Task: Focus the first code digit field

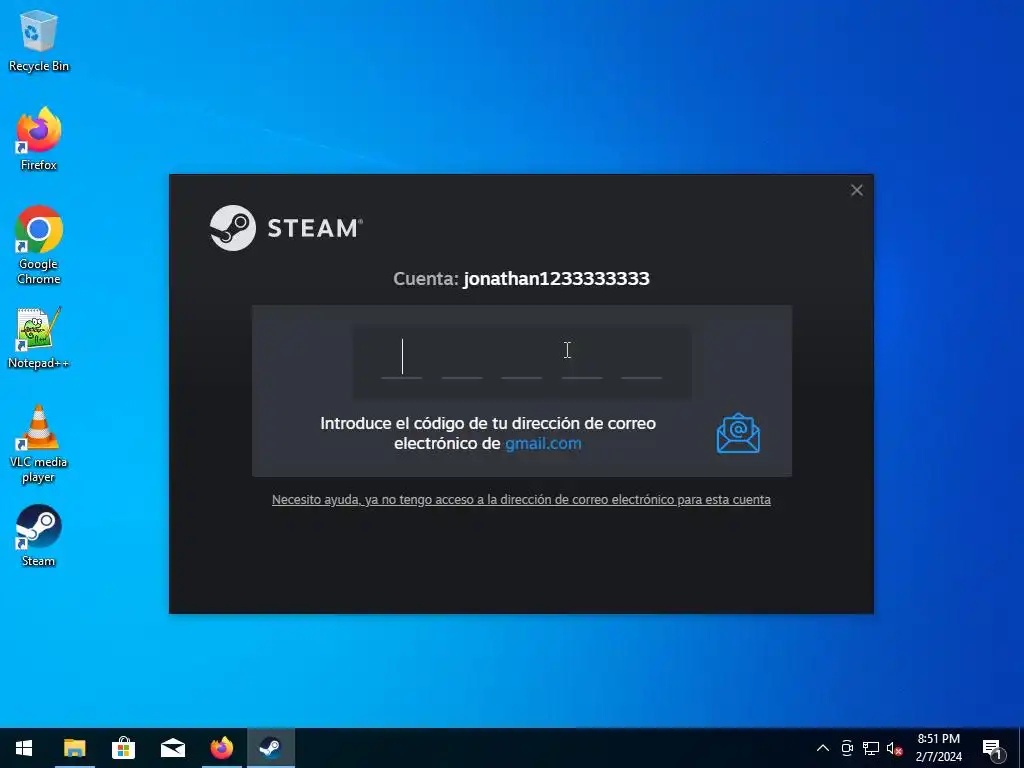Action: (x=402, y=358)
